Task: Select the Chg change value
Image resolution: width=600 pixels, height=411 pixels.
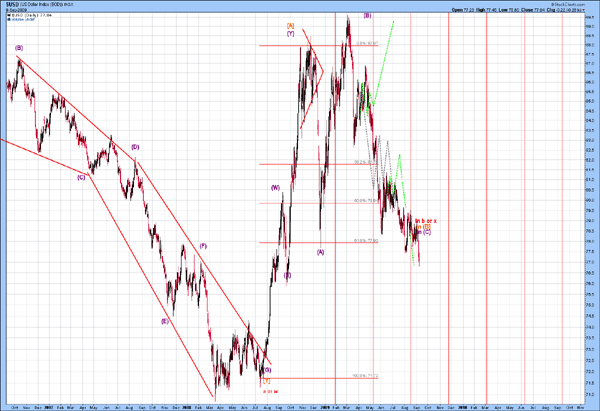Action: [x=568, y=10]
